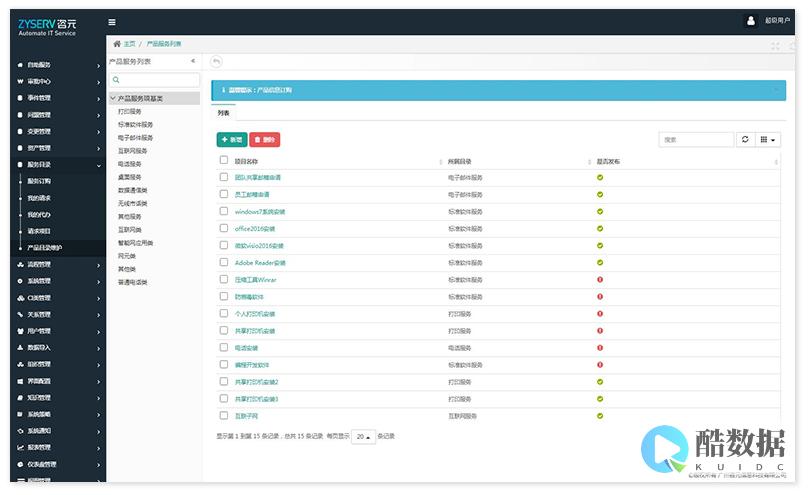
Task: Click the magnifier icon in the tree search
Action: pos(116,80)
